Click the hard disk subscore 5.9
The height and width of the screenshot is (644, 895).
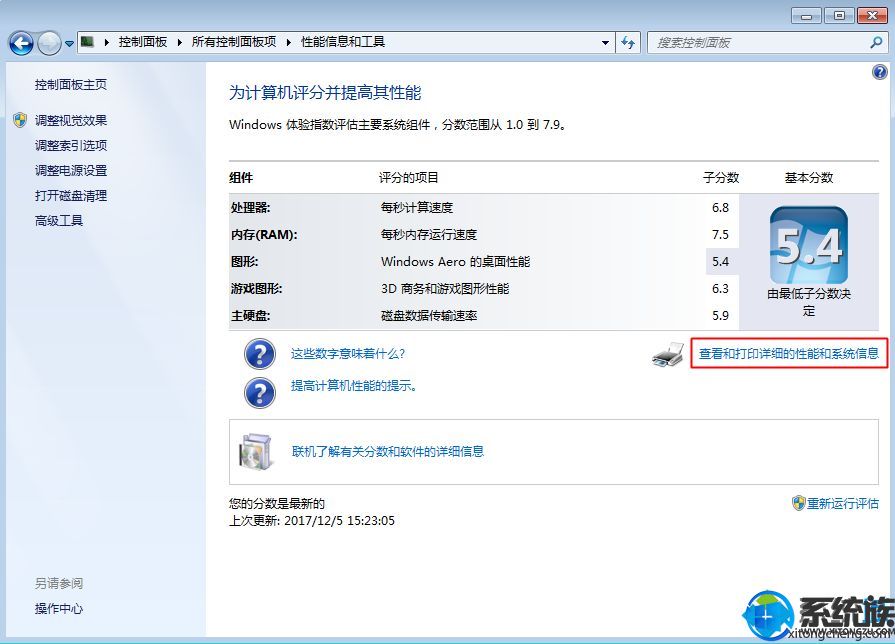(x=720, y=316)
